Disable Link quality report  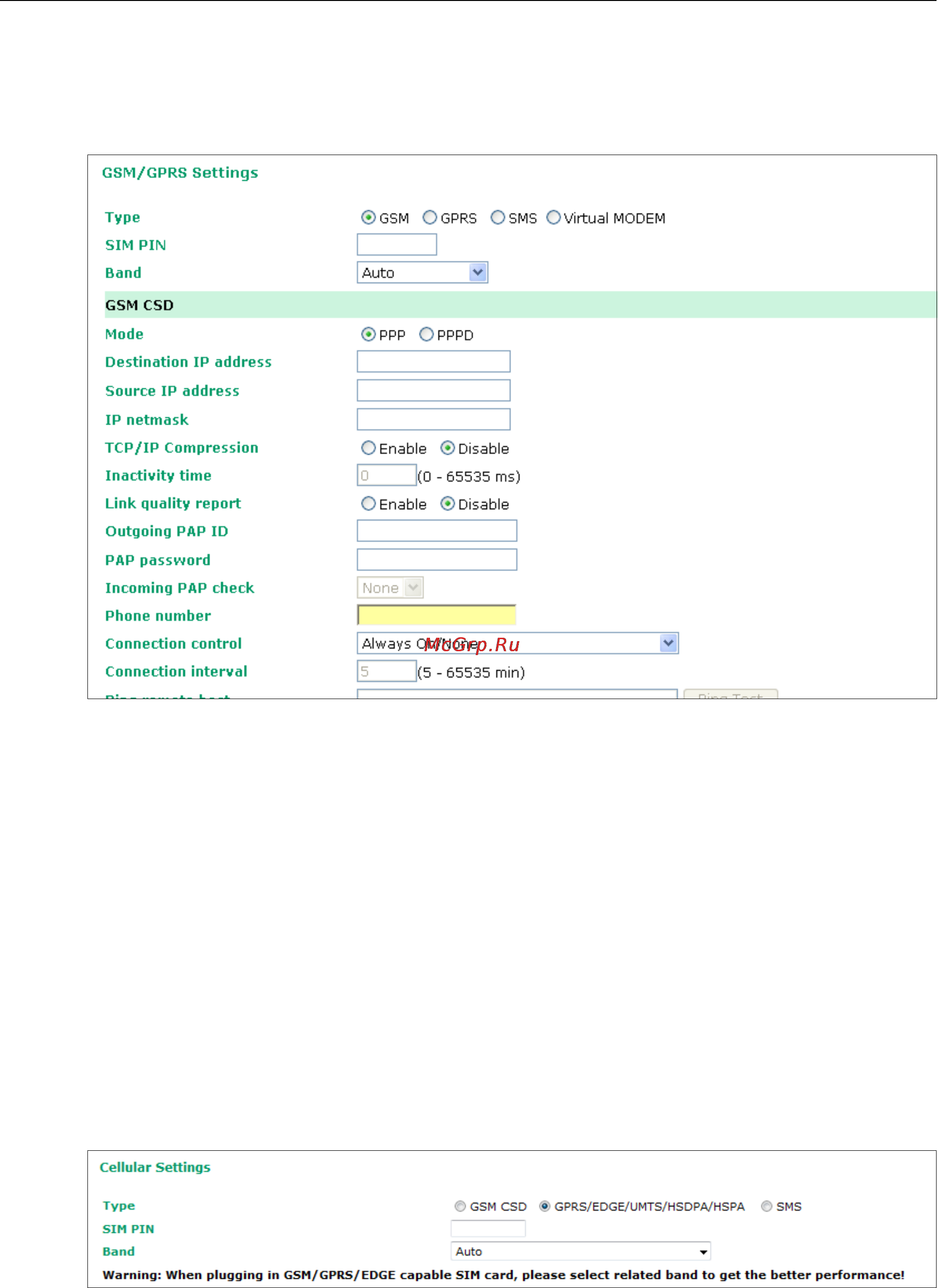click(447, 504)
